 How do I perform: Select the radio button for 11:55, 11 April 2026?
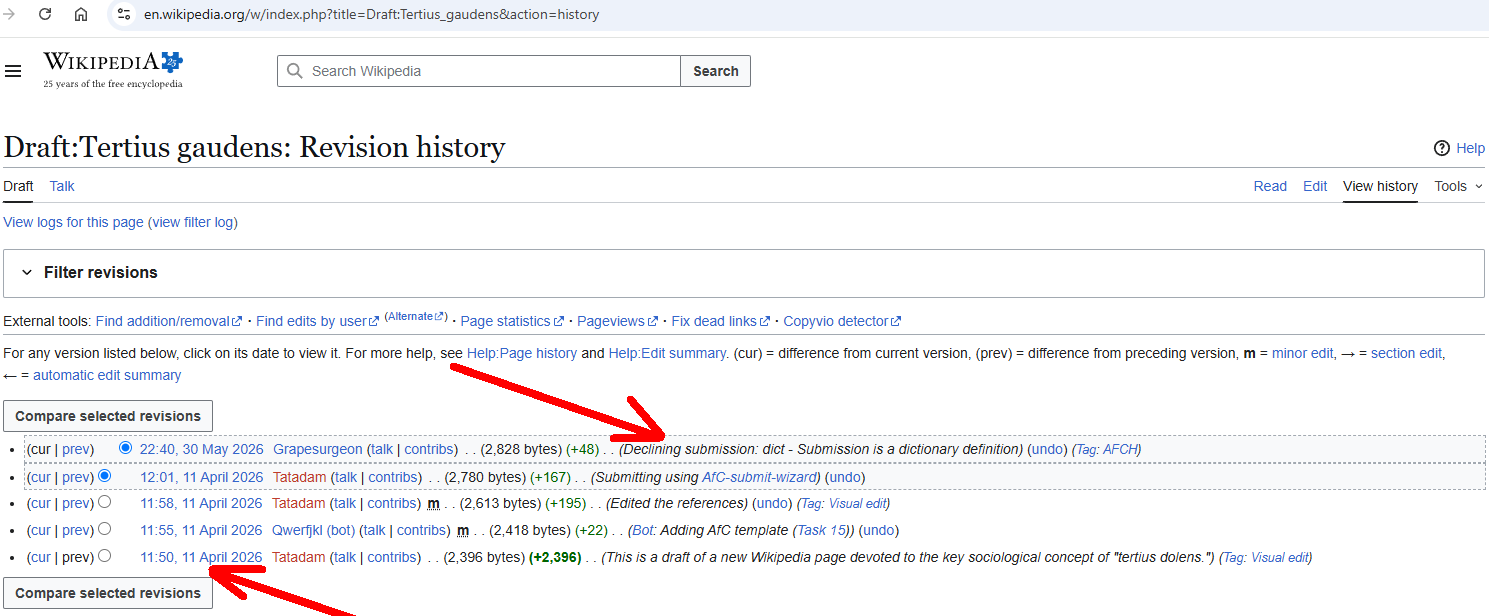105,529
